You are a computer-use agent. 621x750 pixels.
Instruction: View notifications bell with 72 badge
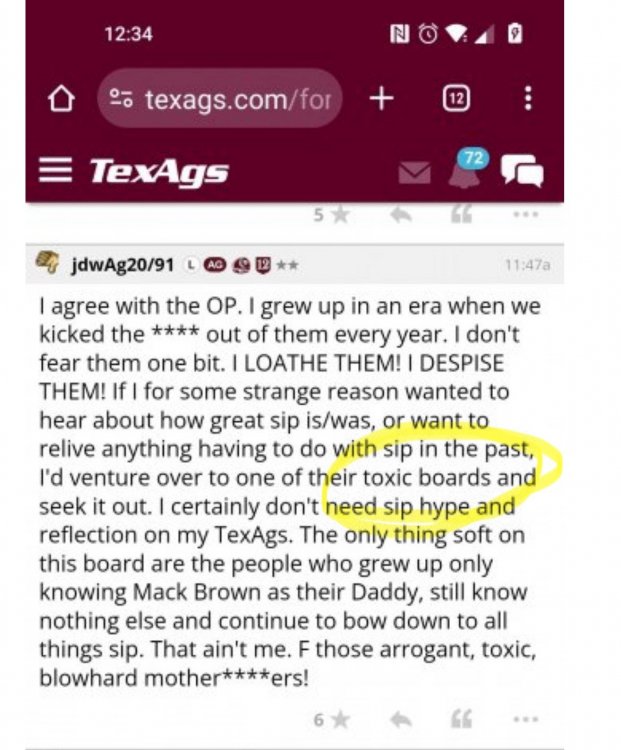click(x=466, y=168)
